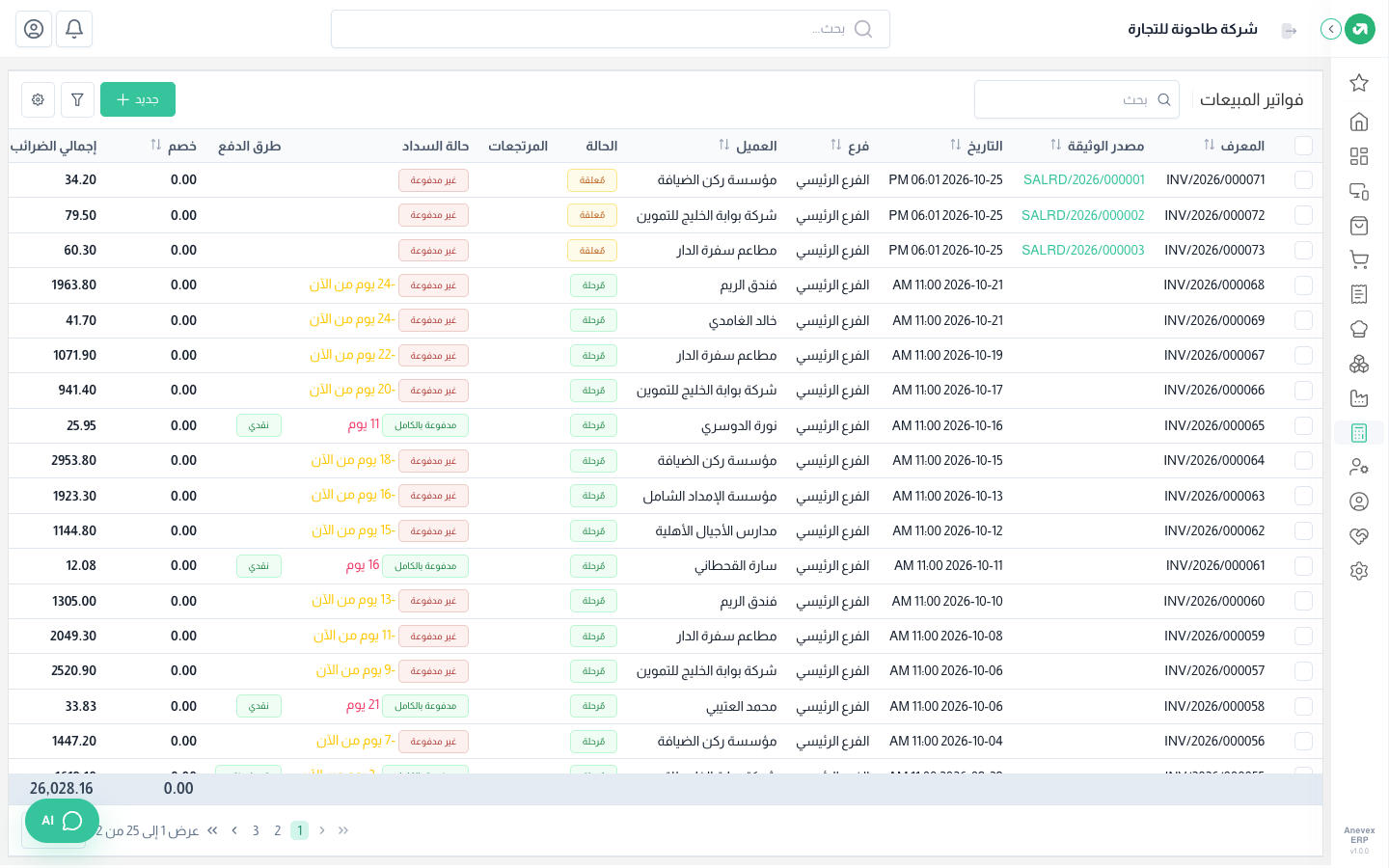Go to pagination page 1
The width and height of the screenshot is (1389, 868).
coord(300,830)
